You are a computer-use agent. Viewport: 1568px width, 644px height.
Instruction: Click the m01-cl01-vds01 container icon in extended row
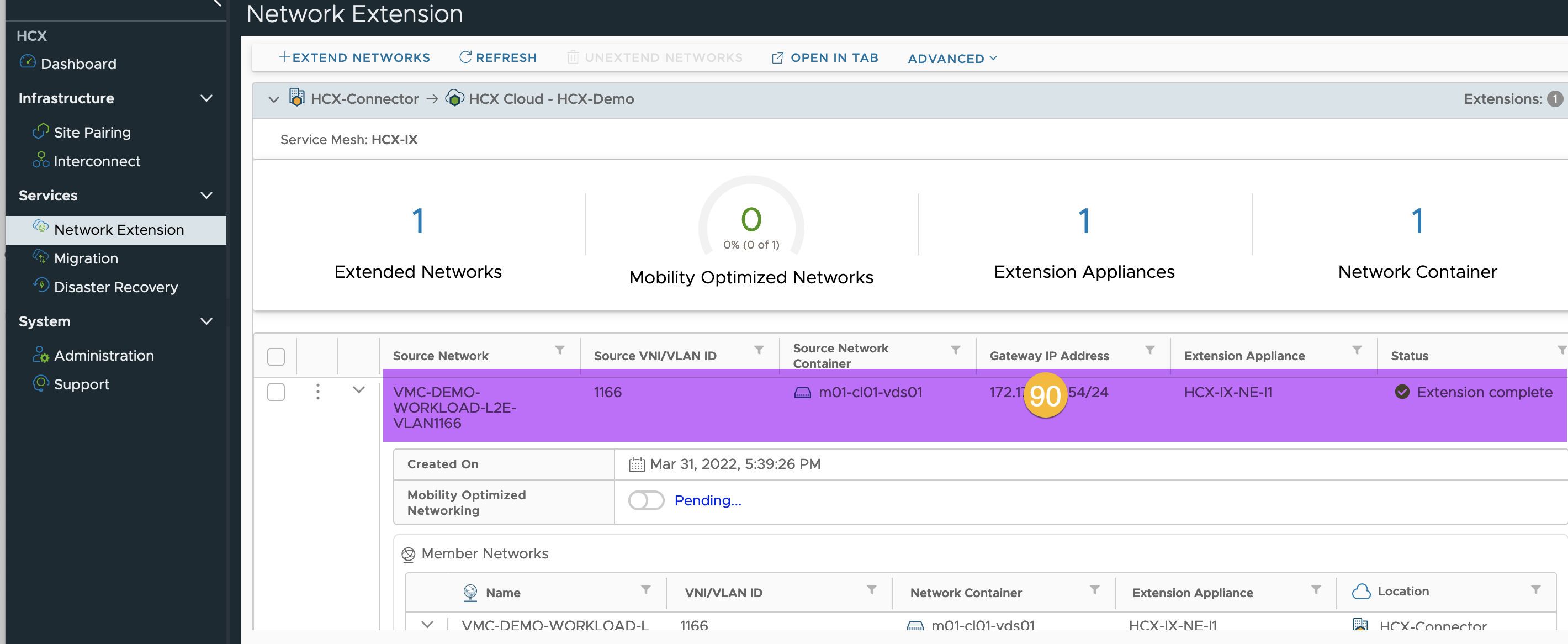tap(803, 393)
